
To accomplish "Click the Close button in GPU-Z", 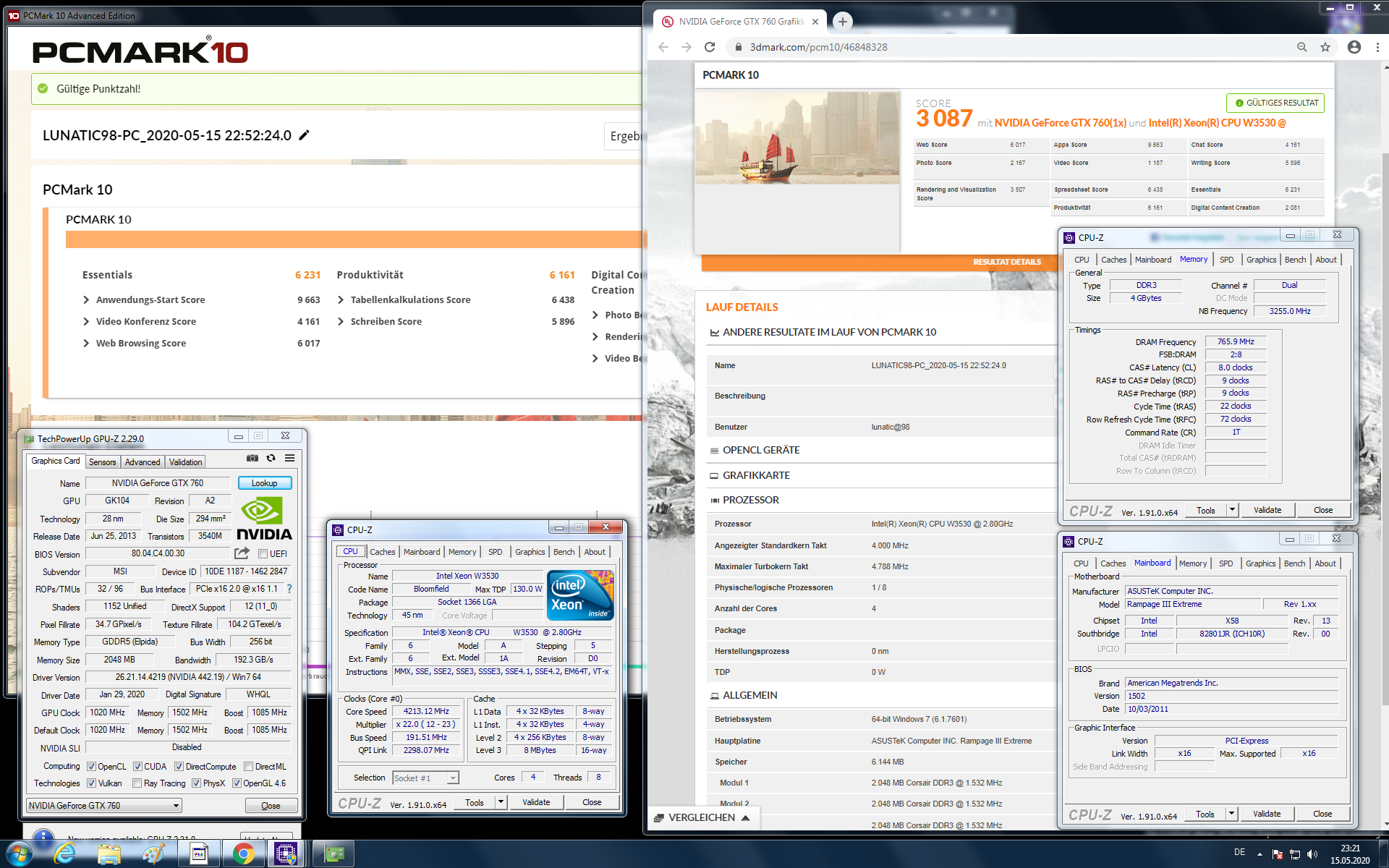I will click(x=271, y=805).
